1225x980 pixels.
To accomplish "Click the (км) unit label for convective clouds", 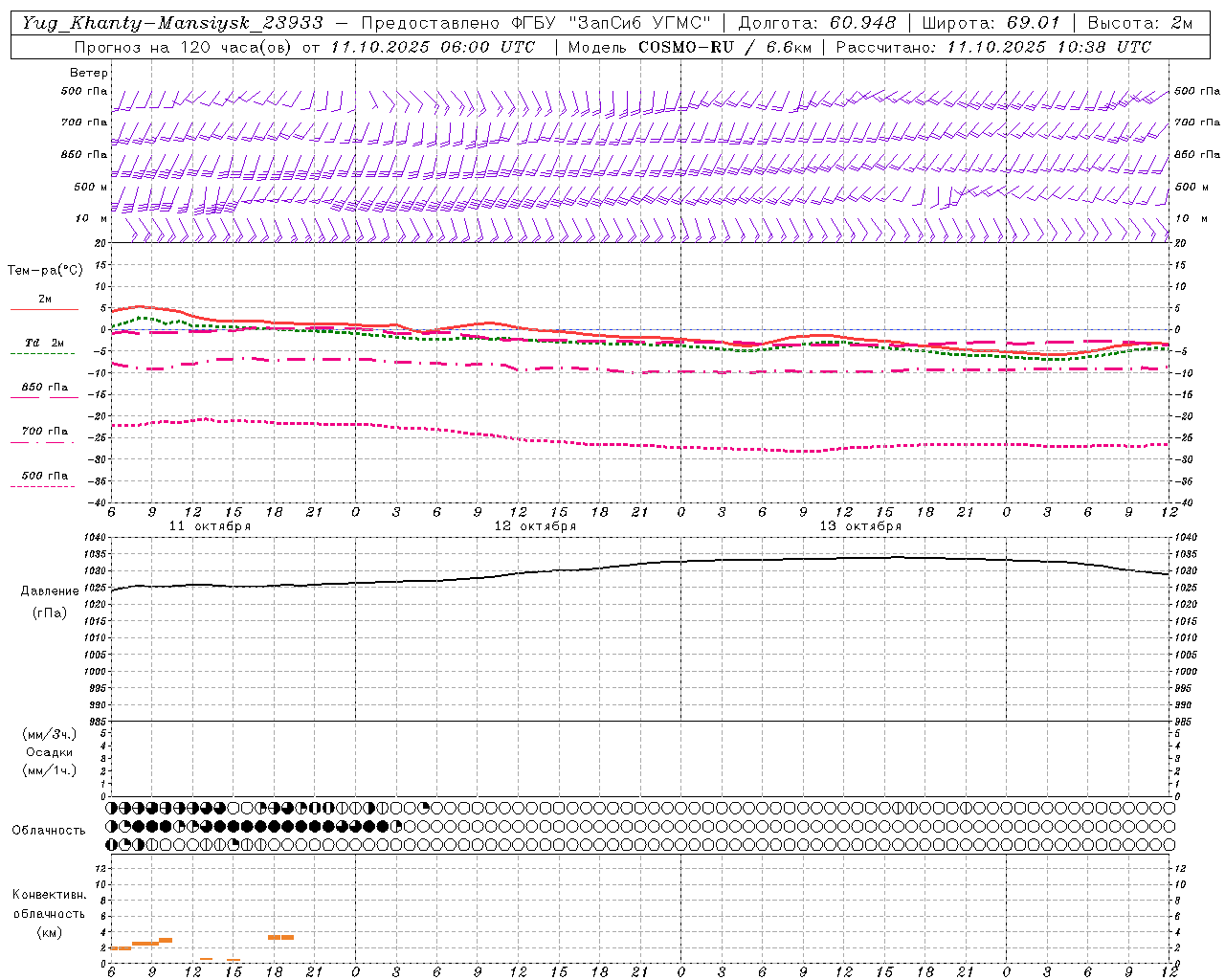I will tap(49, 932).
